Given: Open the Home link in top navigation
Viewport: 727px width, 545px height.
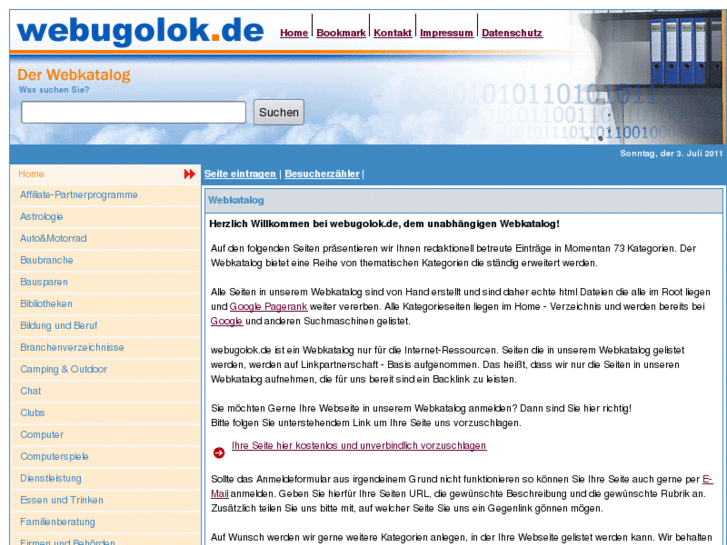Looking at the screenshot, I should click(294, 33).
